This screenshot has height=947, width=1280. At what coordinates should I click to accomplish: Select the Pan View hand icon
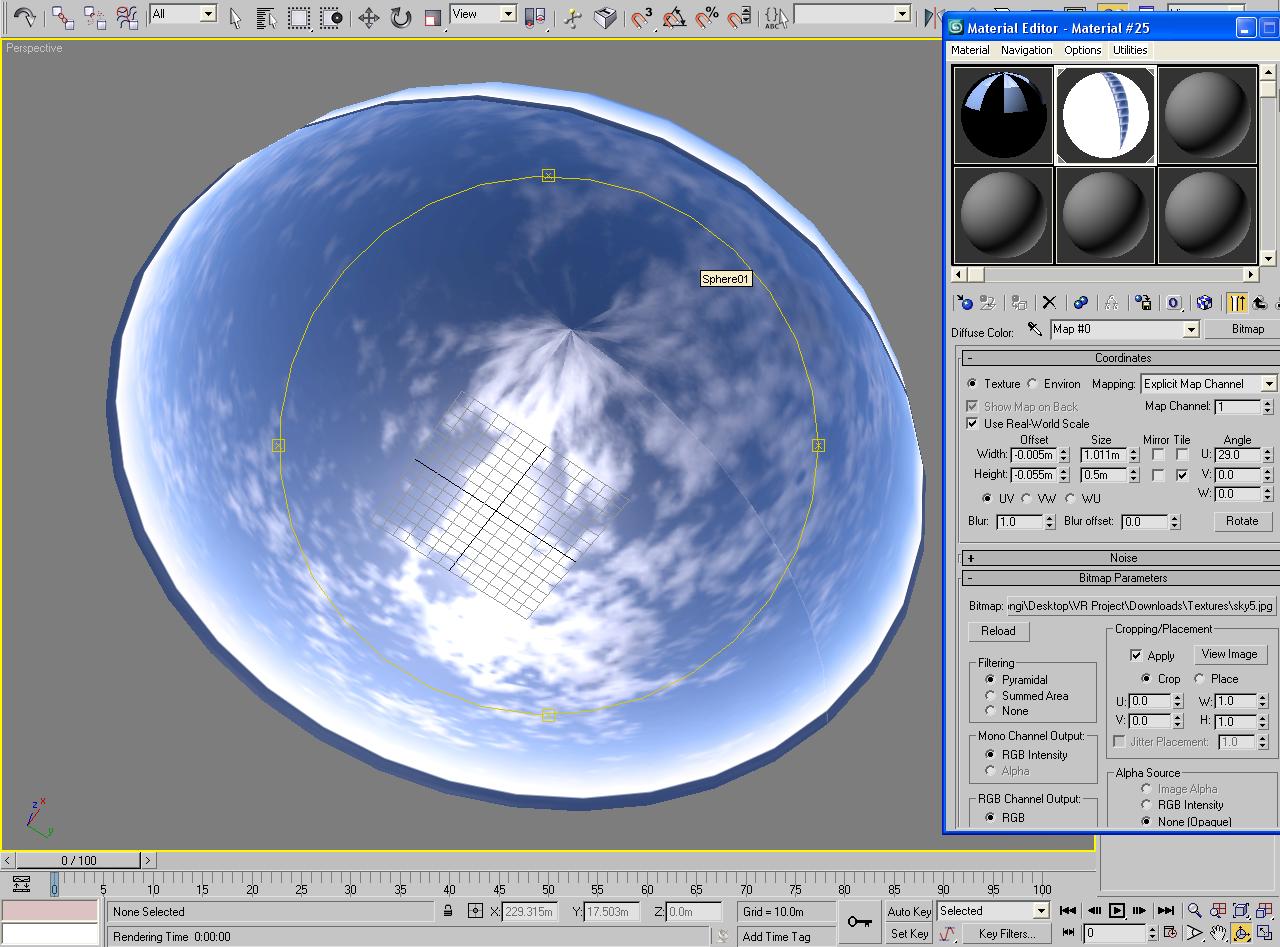pos(1218,933)
